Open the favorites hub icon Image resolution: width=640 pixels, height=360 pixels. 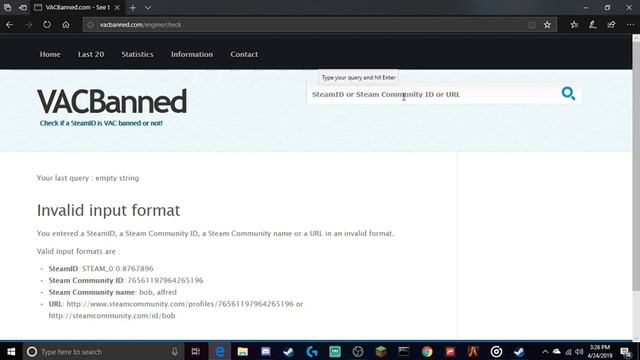point(574,25)
